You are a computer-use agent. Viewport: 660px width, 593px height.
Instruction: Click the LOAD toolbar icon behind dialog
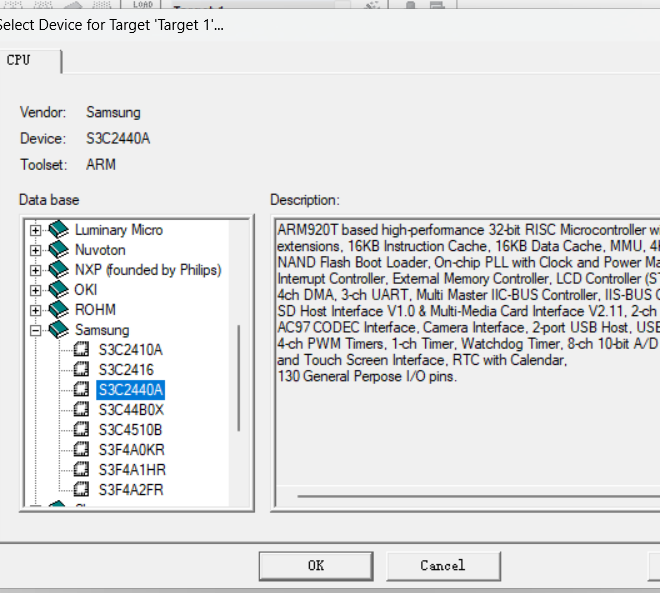(x=142, y=4)
